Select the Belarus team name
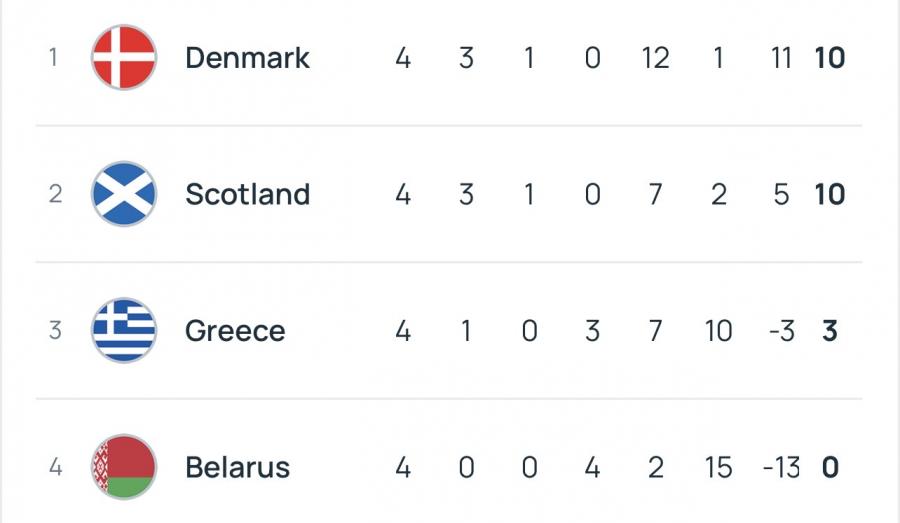The height and width of the screenshot is (523, 900). tap(237, 467)
